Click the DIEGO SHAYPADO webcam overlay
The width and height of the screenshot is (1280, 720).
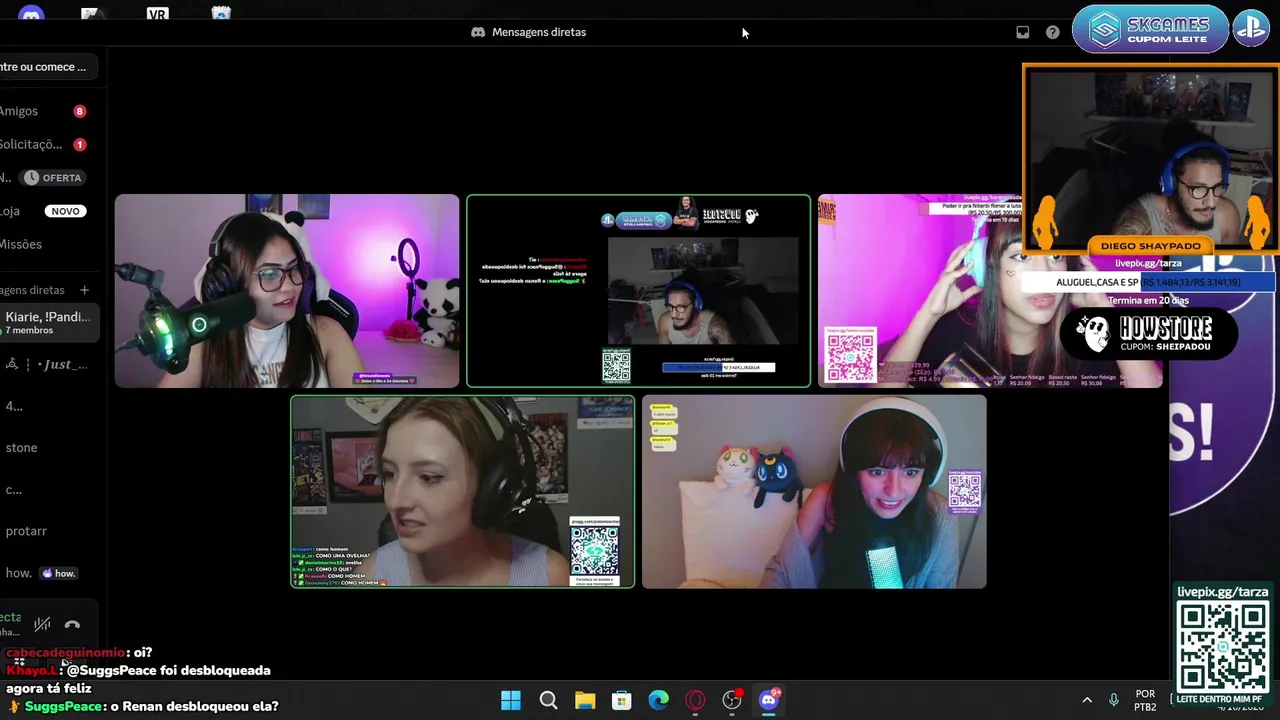click(x=1150, y=159)
